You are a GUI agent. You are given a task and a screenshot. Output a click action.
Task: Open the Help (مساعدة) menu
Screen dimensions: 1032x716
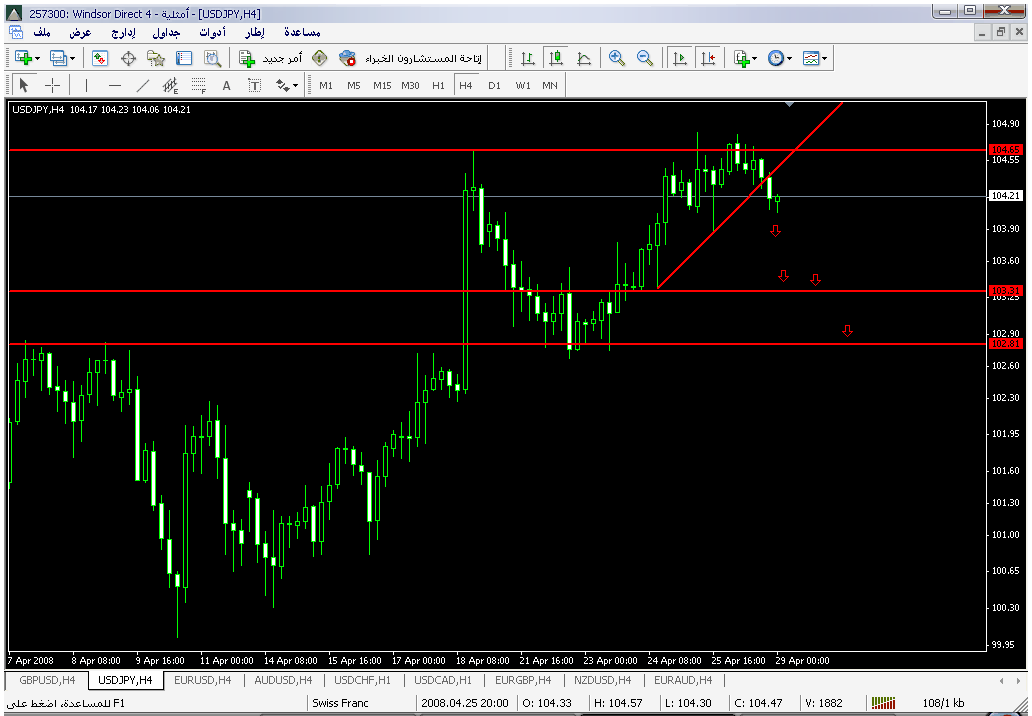pyautogui.click(x=302, y=32)
